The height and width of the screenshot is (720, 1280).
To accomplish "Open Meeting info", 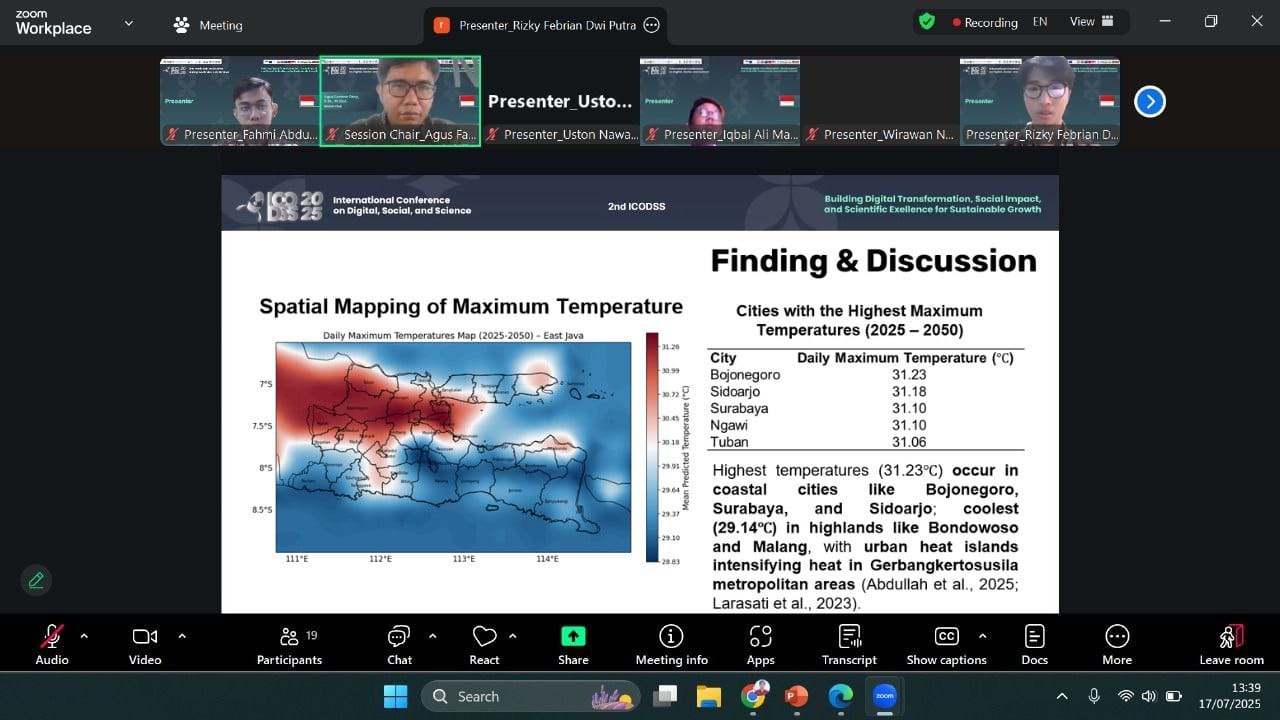I will (x=671, y=644).
